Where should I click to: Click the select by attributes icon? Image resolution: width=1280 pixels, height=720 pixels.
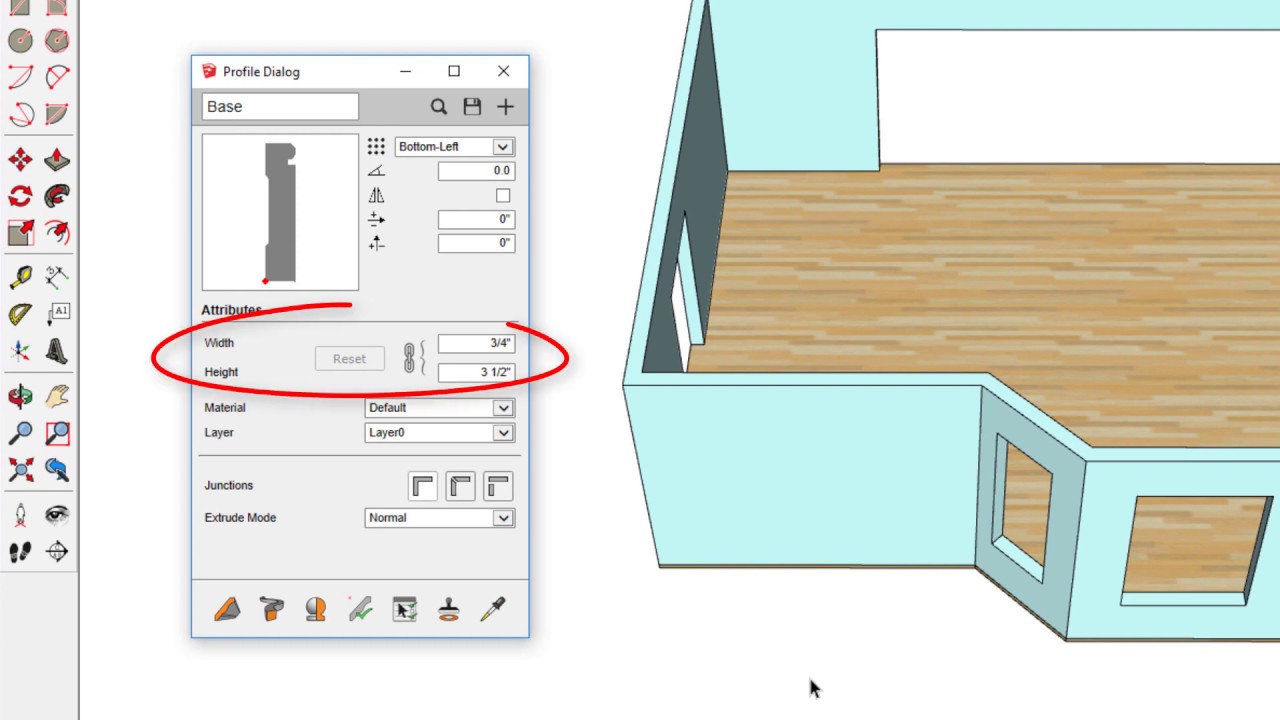coord(404,609)
